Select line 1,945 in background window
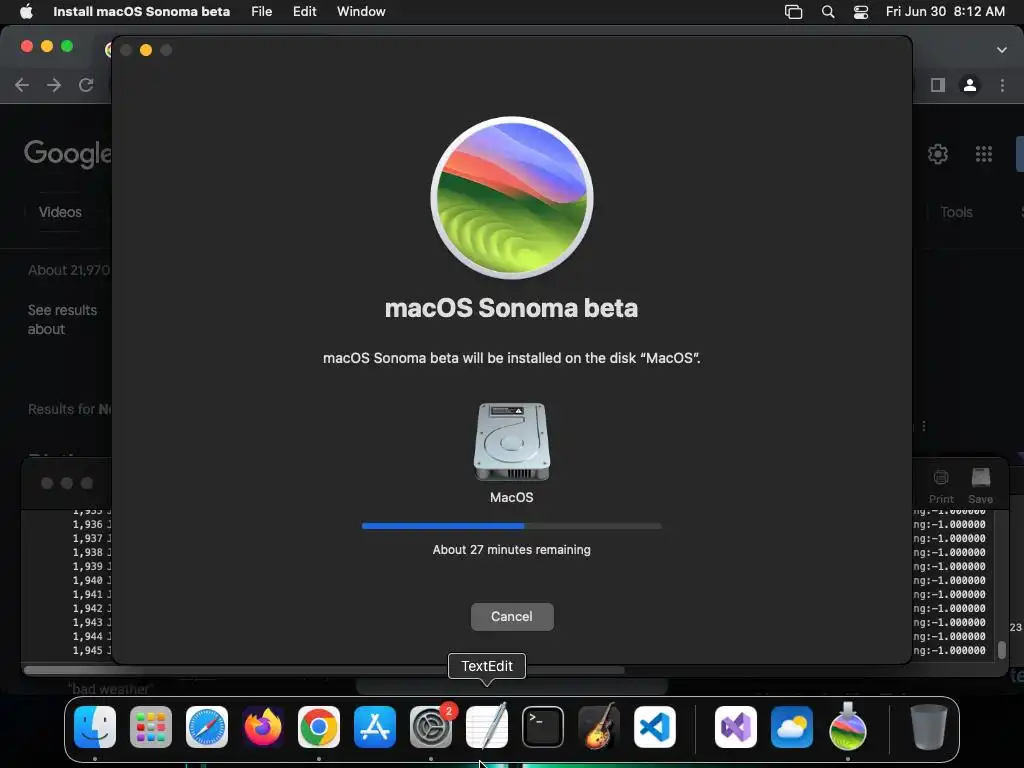 88,650
